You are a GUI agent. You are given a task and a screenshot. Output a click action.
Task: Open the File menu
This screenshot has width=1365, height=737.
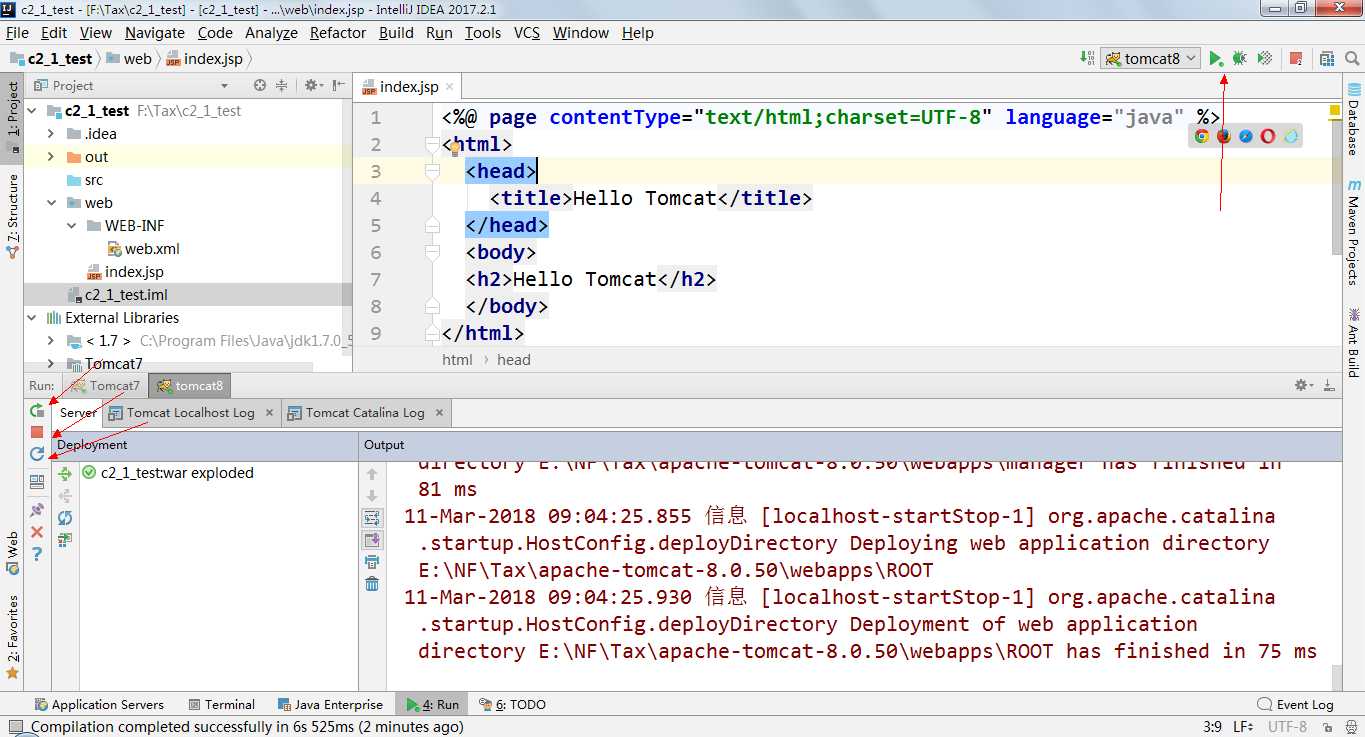[x=17, y=33]
